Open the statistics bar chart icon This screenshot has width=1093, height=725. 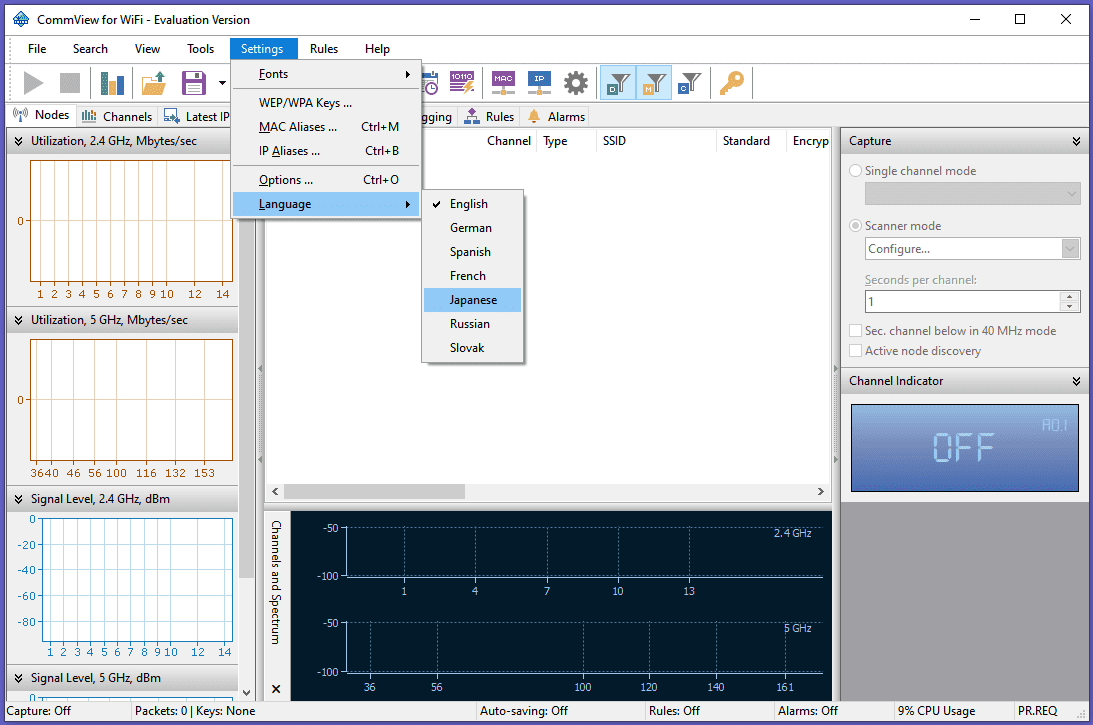click(x=112, y=83)
